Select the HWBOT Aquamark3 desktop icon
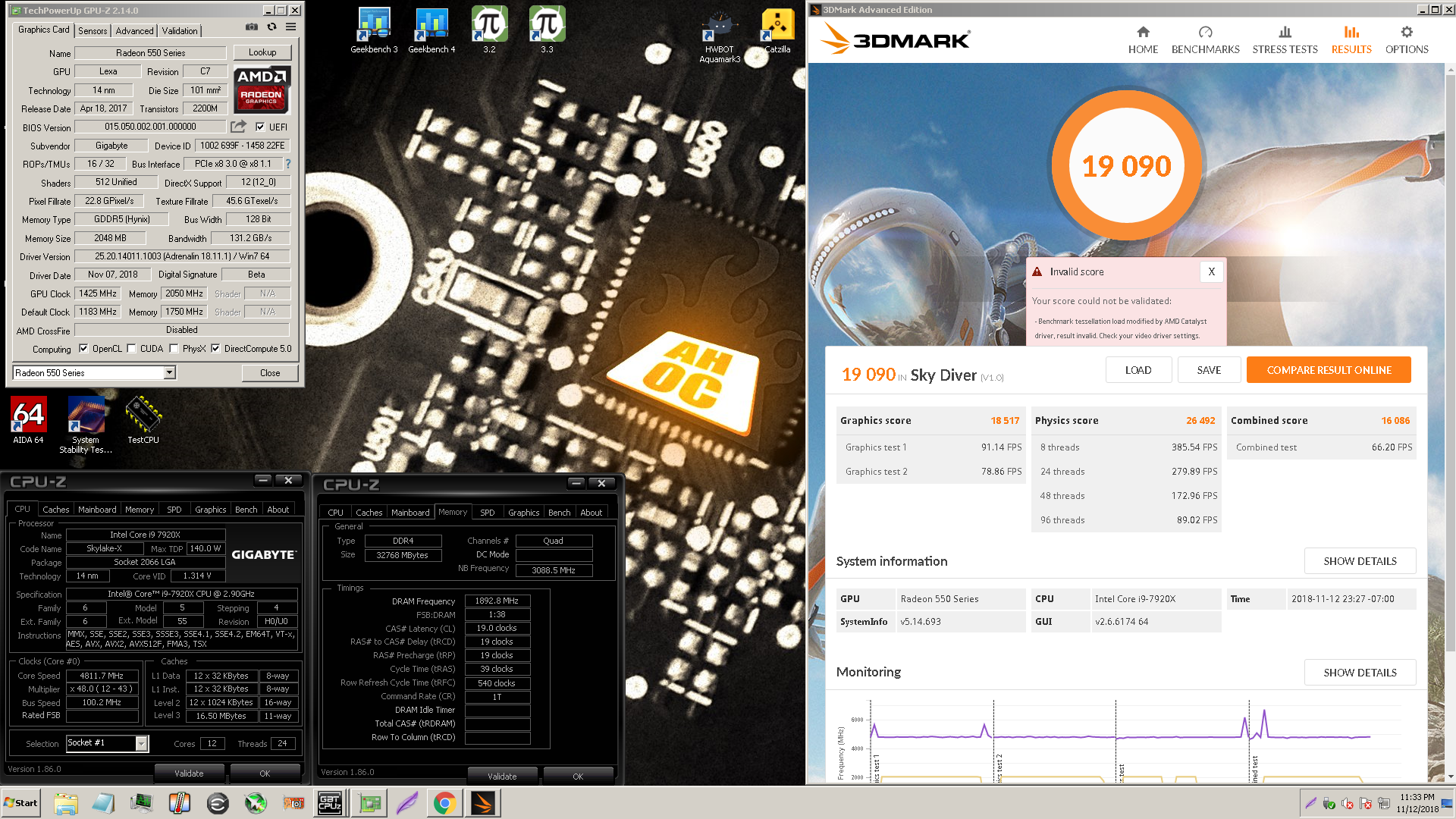1456x819 pixels. tap(720, 36)
